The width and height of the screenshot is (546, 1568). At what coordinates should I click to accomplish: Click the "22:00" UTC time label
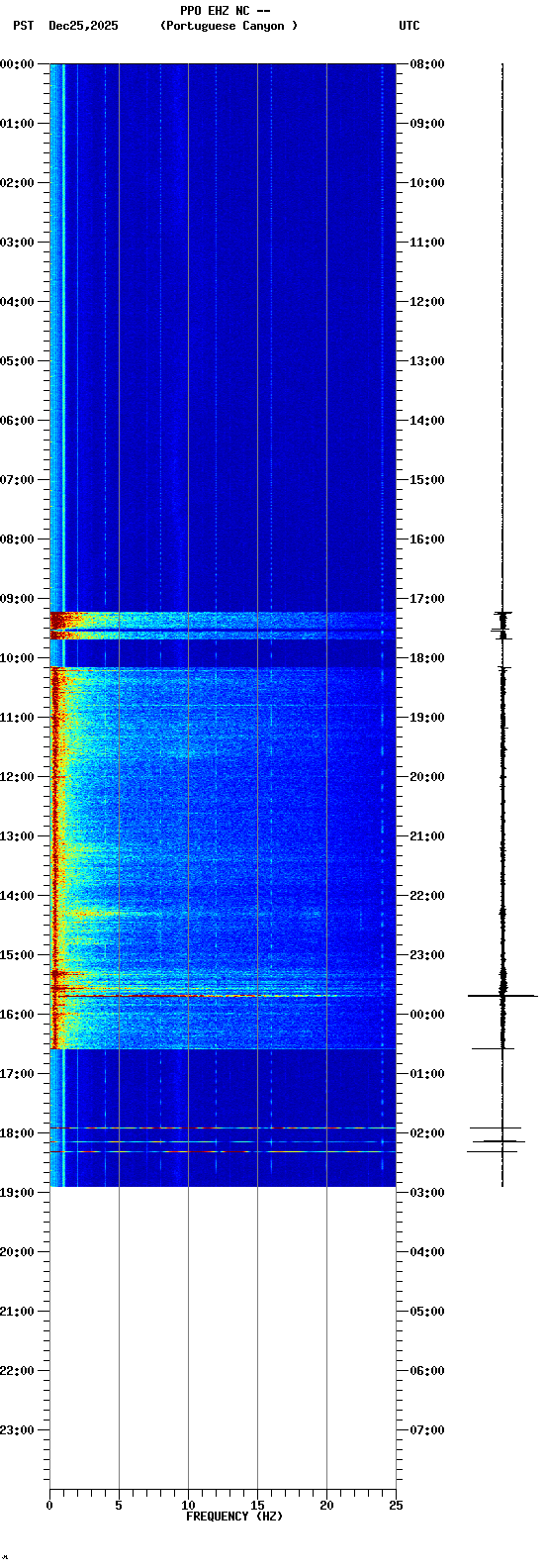(x=427, y=896)
